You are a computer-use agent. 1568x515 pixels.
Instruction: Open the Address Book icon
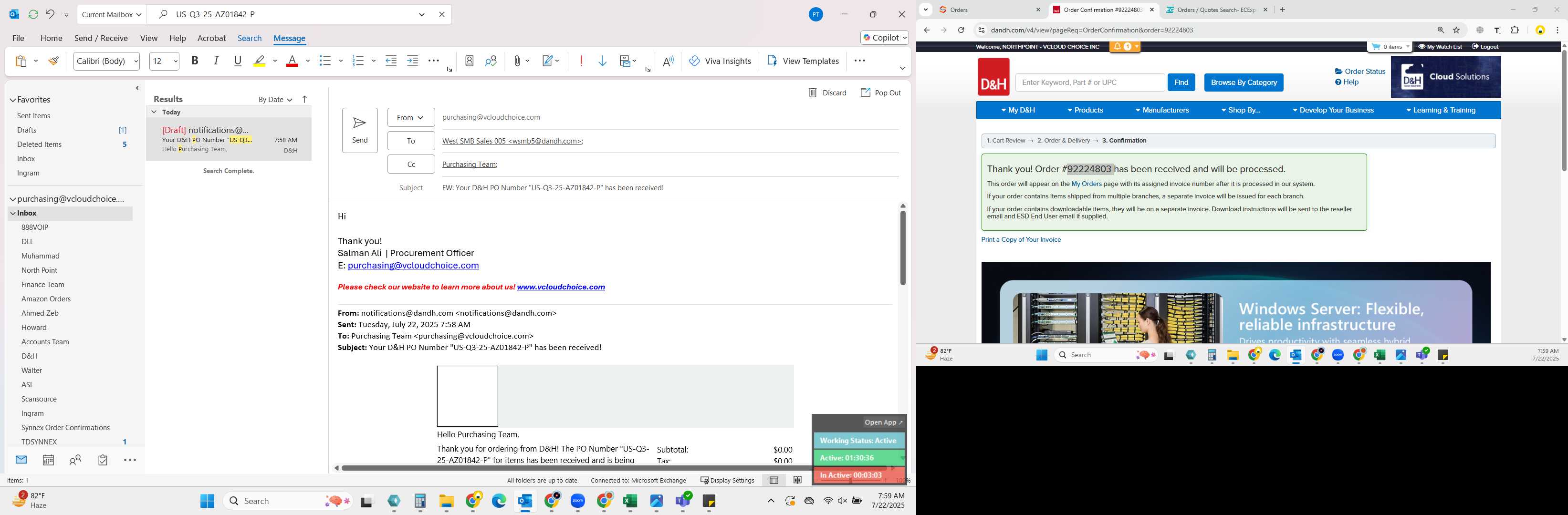pos(470,61)
